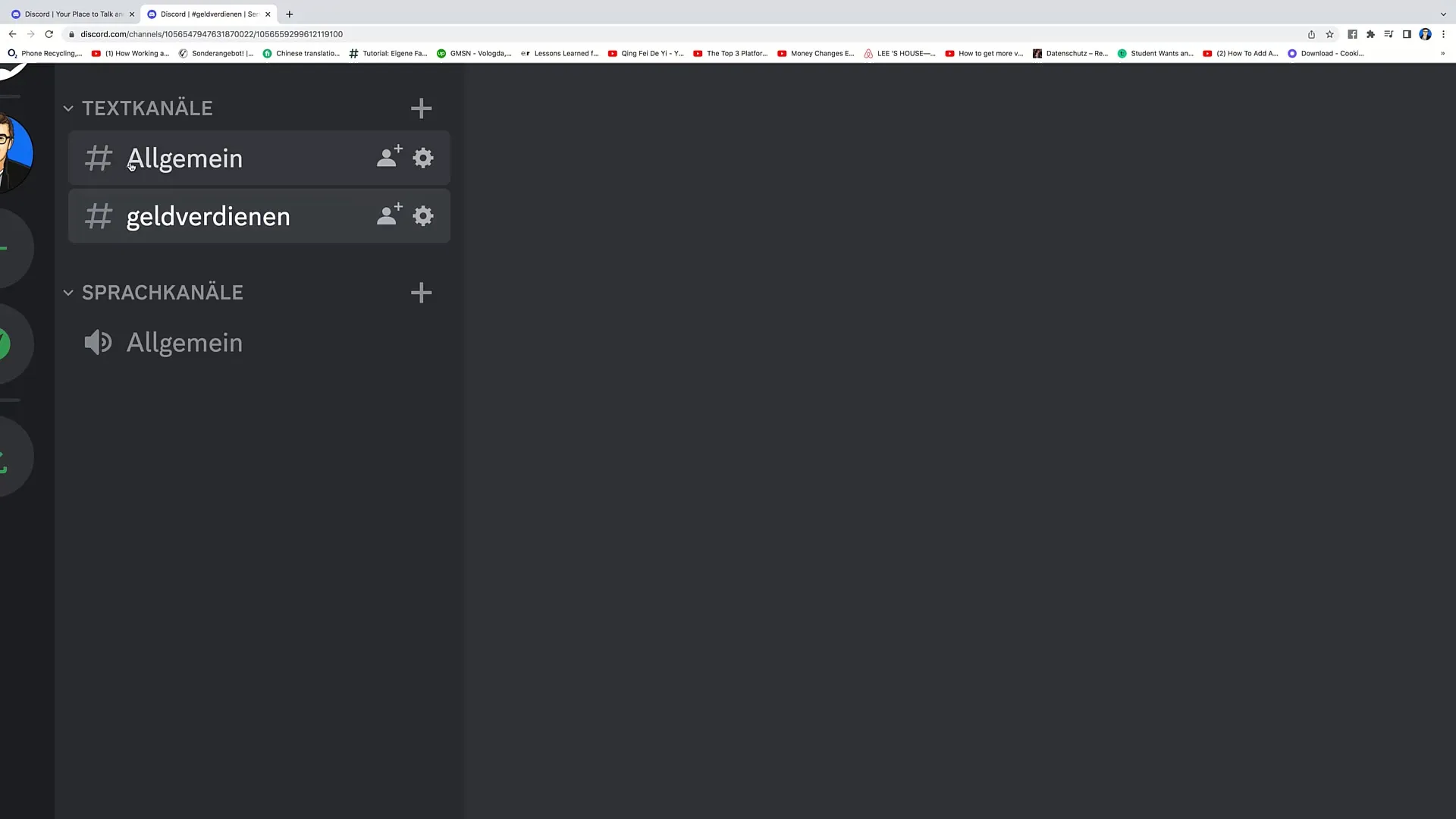Collapse the SPRACHKANÄLE category

click(x=152, y=293)
